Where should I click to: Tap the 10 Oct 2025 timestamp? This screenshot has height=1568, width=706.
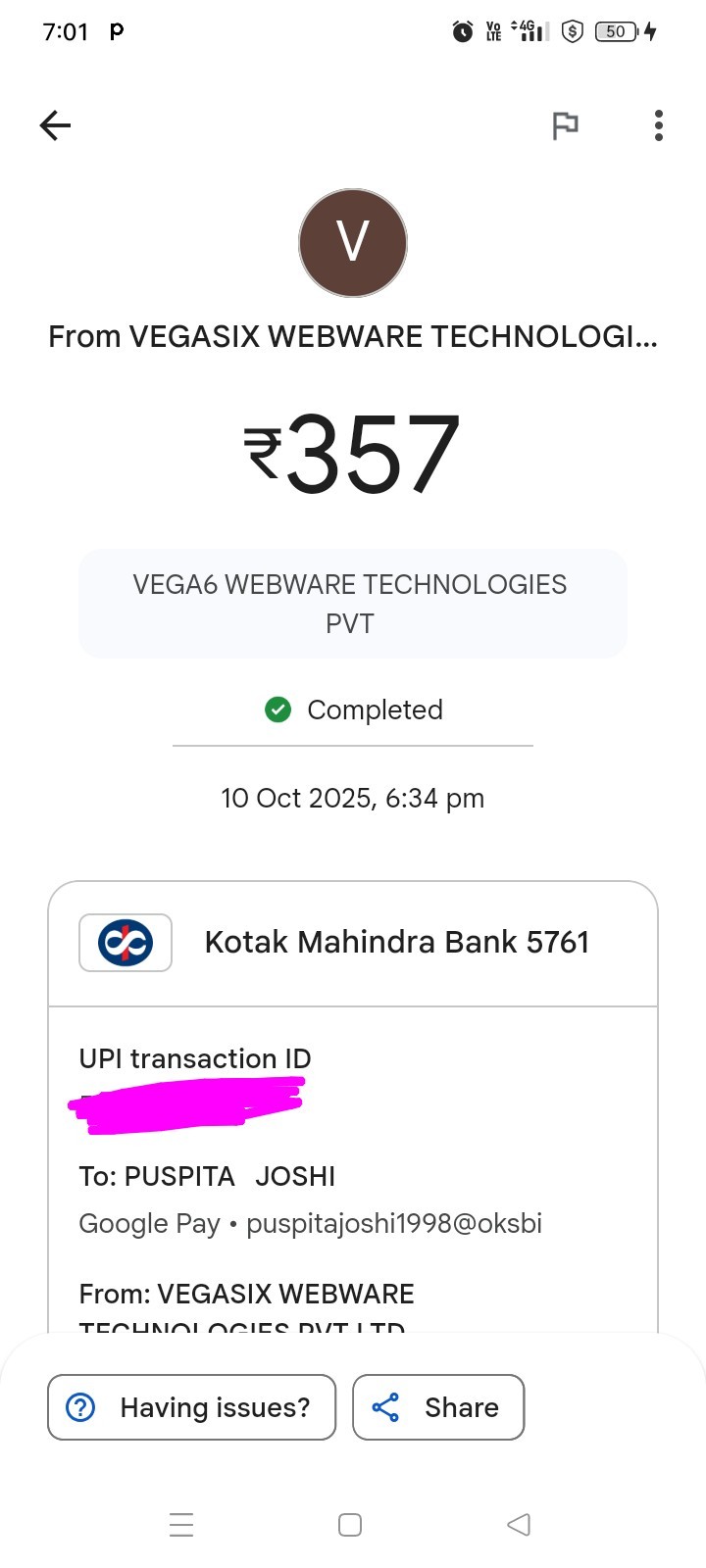[353, 799]
